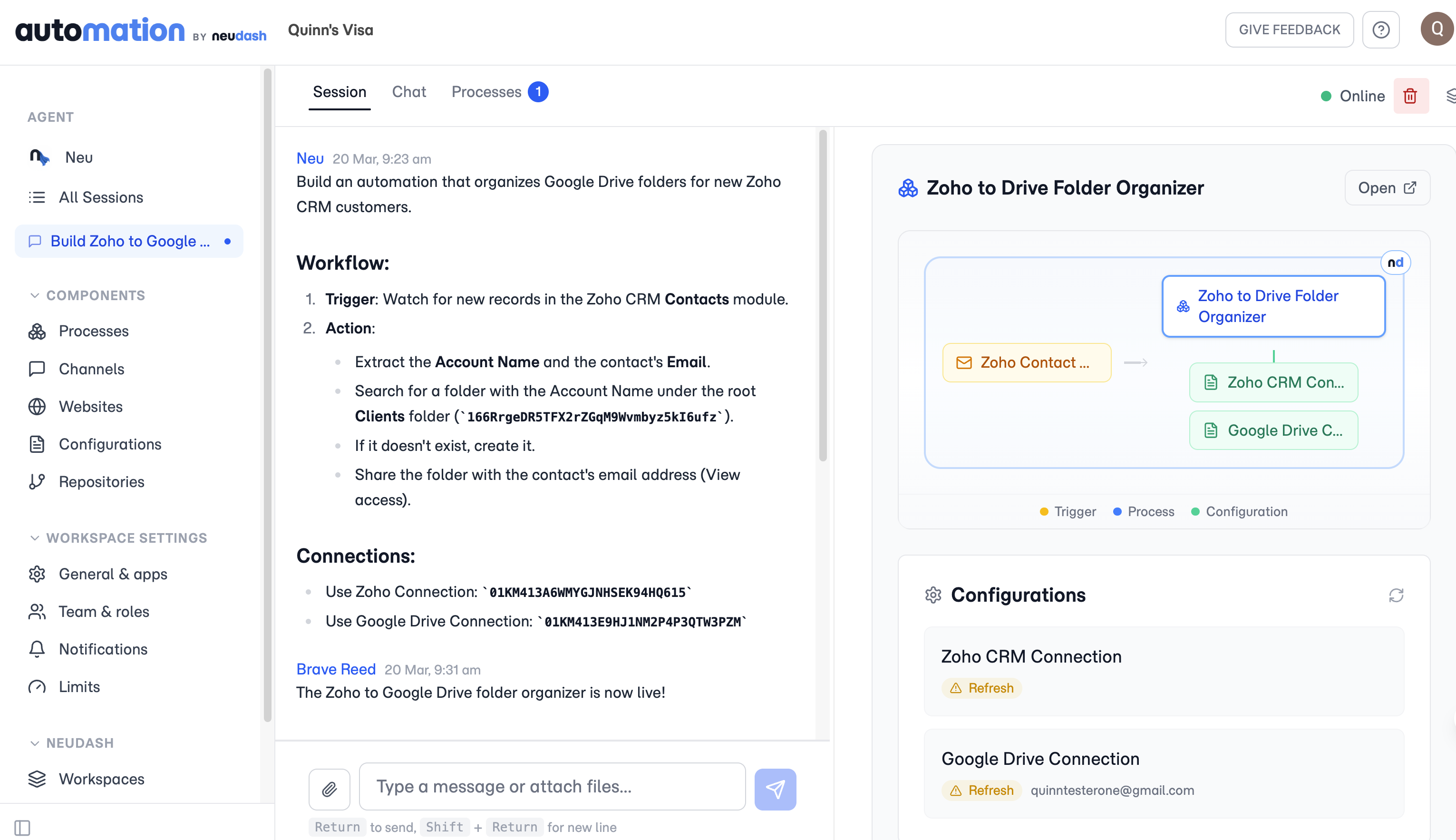
Task: Click the Processes cubes icon in sidebar
Action: tap(37, 331)
